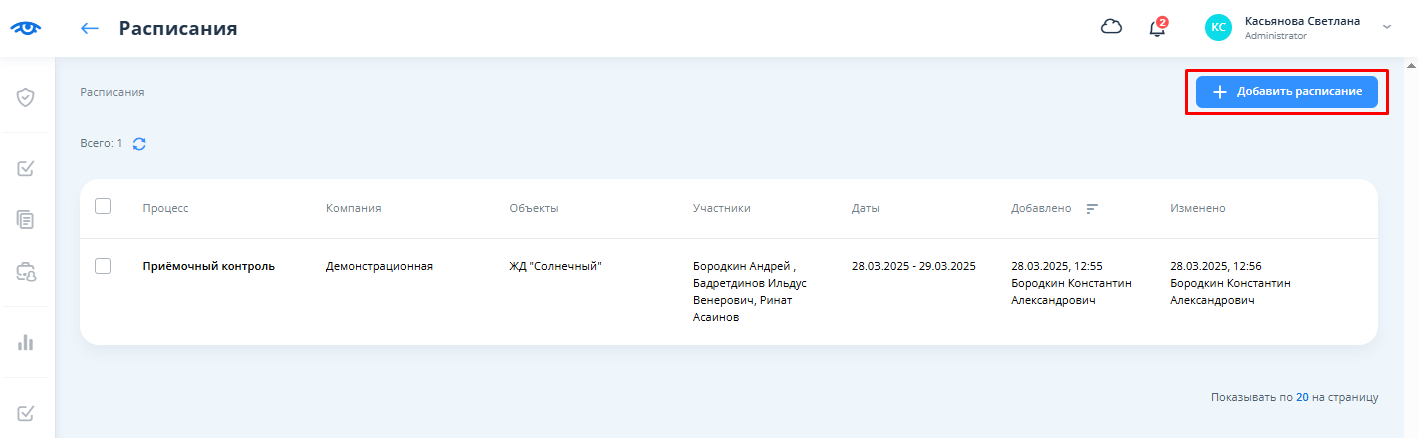Click the Процесс column header
Screen dimensions: 1418x438
pyautogui.click(x=165, y=208)
